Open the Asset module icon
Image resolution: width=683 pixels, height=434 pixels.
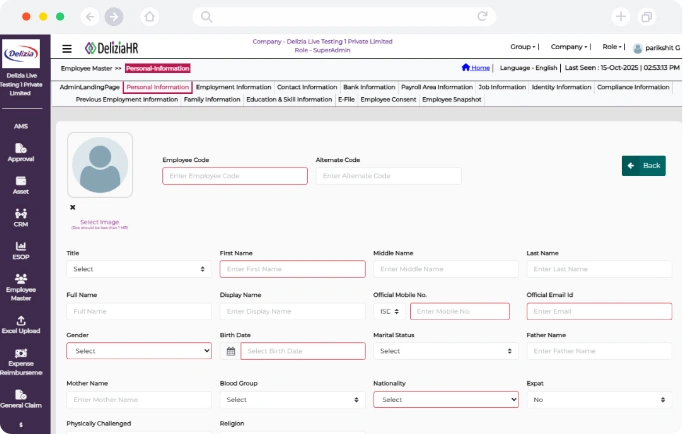click(x=21, y=185)
